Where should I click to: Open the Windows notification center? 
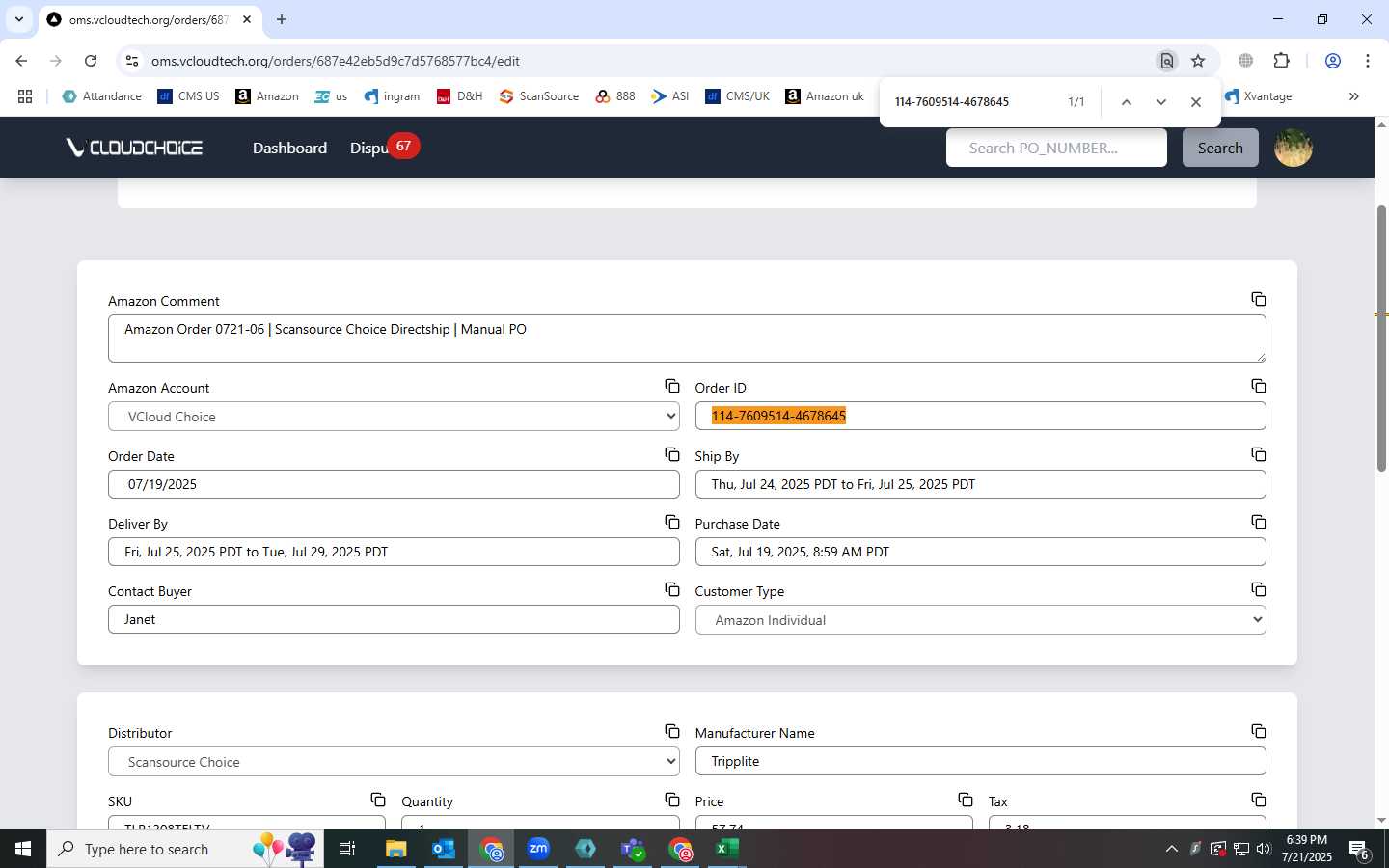point(1359,850)
